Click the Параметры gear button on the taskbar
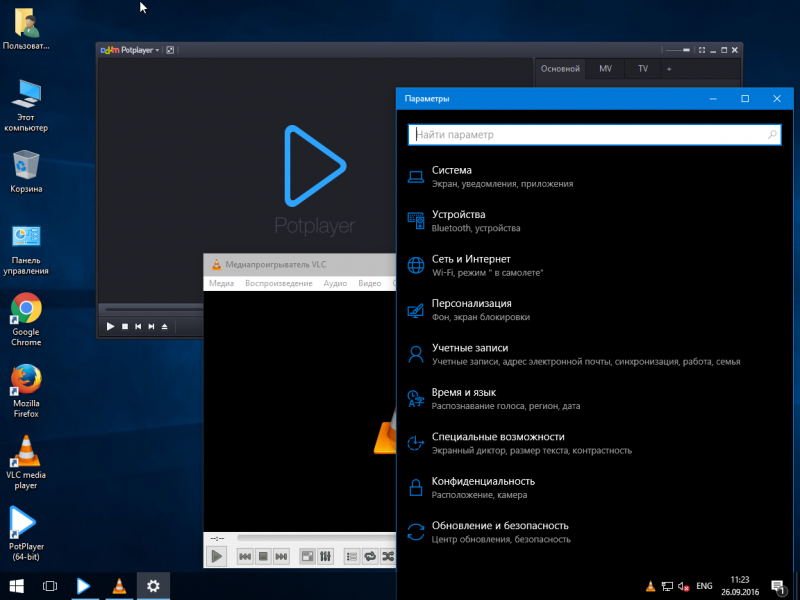800x600 pixels. pyautogui.click(x=153, y=586)
